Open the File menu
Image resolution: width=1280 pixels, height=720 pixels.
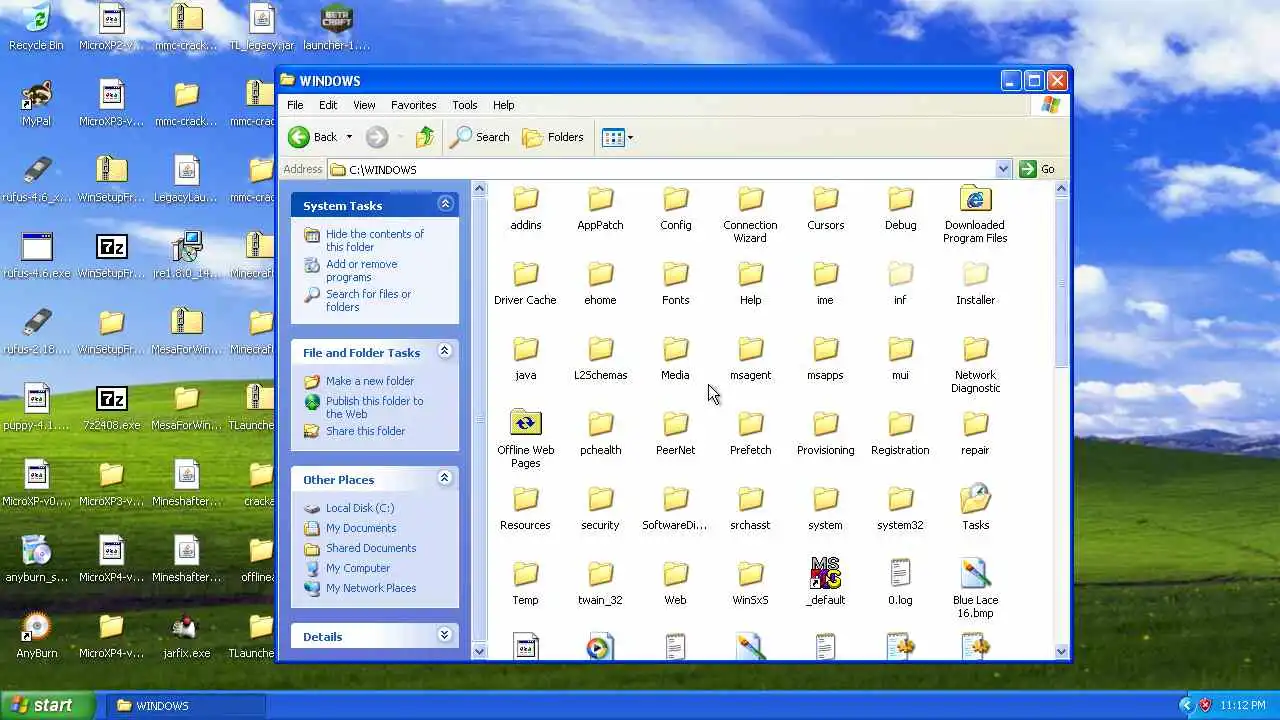[295, 105]
